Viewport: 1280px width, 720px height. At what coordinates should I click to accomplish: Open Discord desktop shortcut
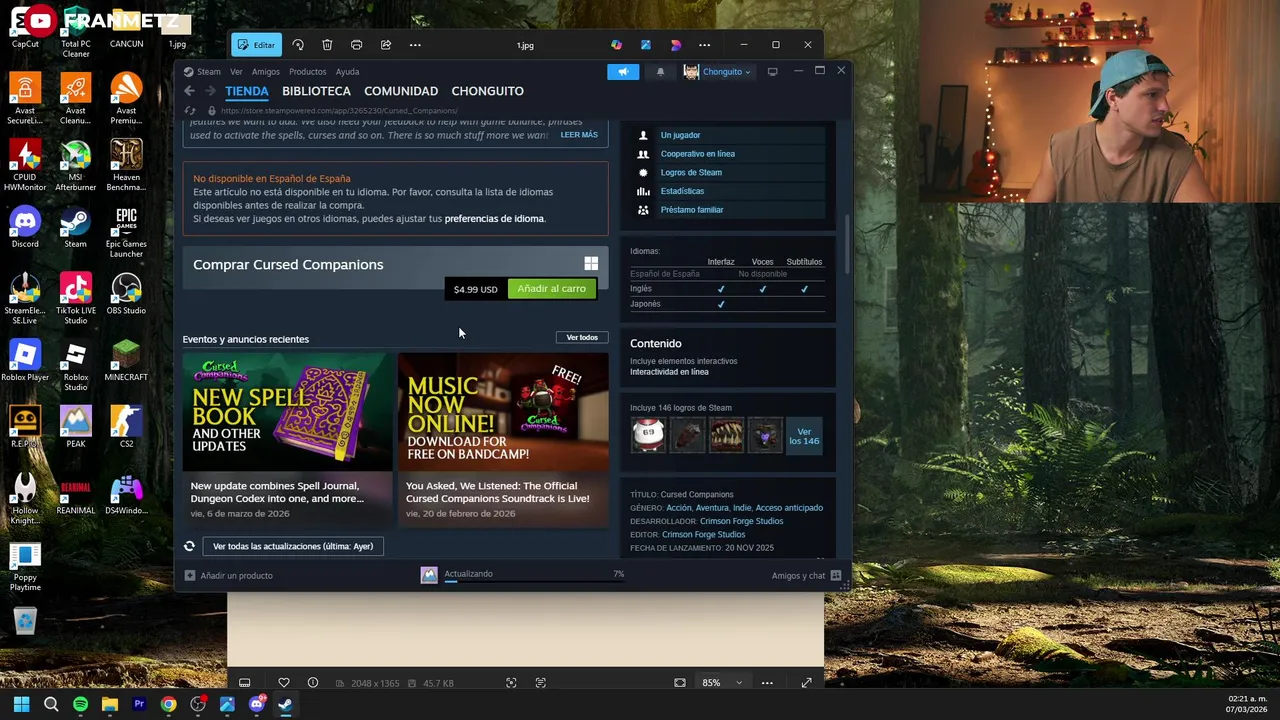coord(25,228)
